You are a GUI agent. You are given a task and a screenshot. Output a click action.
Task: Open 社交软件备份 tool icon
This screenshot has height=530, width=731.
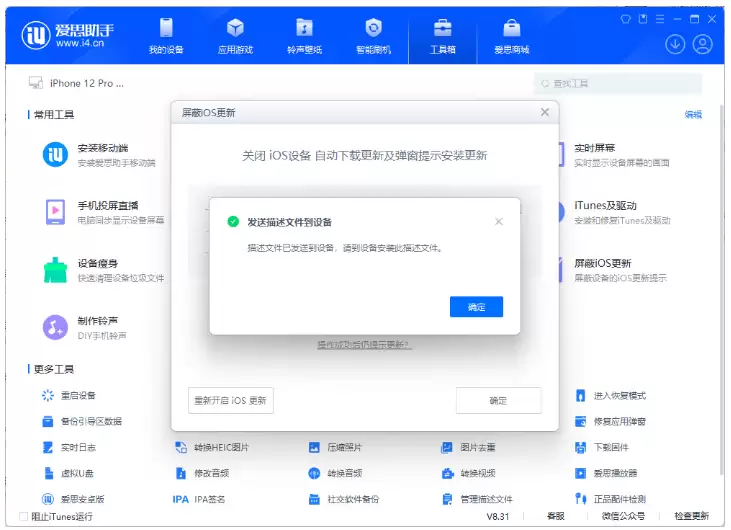pos(314,499)
